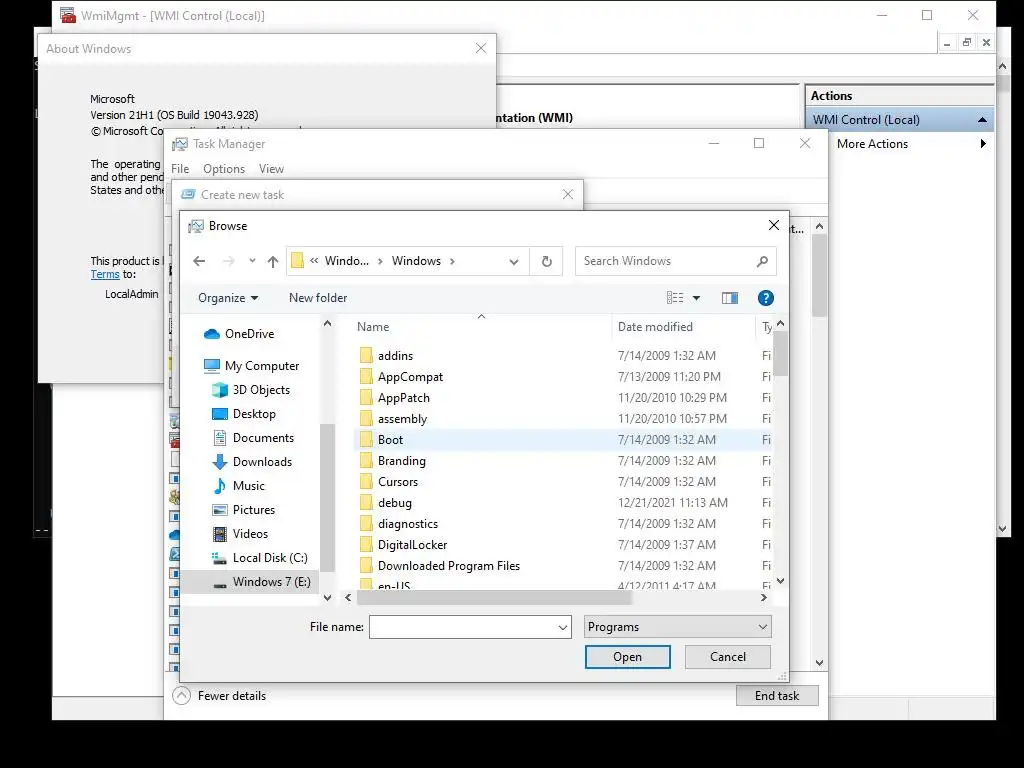
Task: Open the Organize dropdown menu
Action: pos(228,298)
